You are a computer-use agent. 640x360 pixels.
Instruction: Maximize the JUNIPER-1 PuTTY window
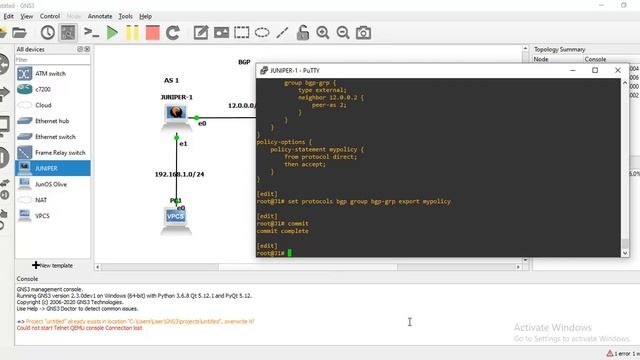[x=595, y=70]
